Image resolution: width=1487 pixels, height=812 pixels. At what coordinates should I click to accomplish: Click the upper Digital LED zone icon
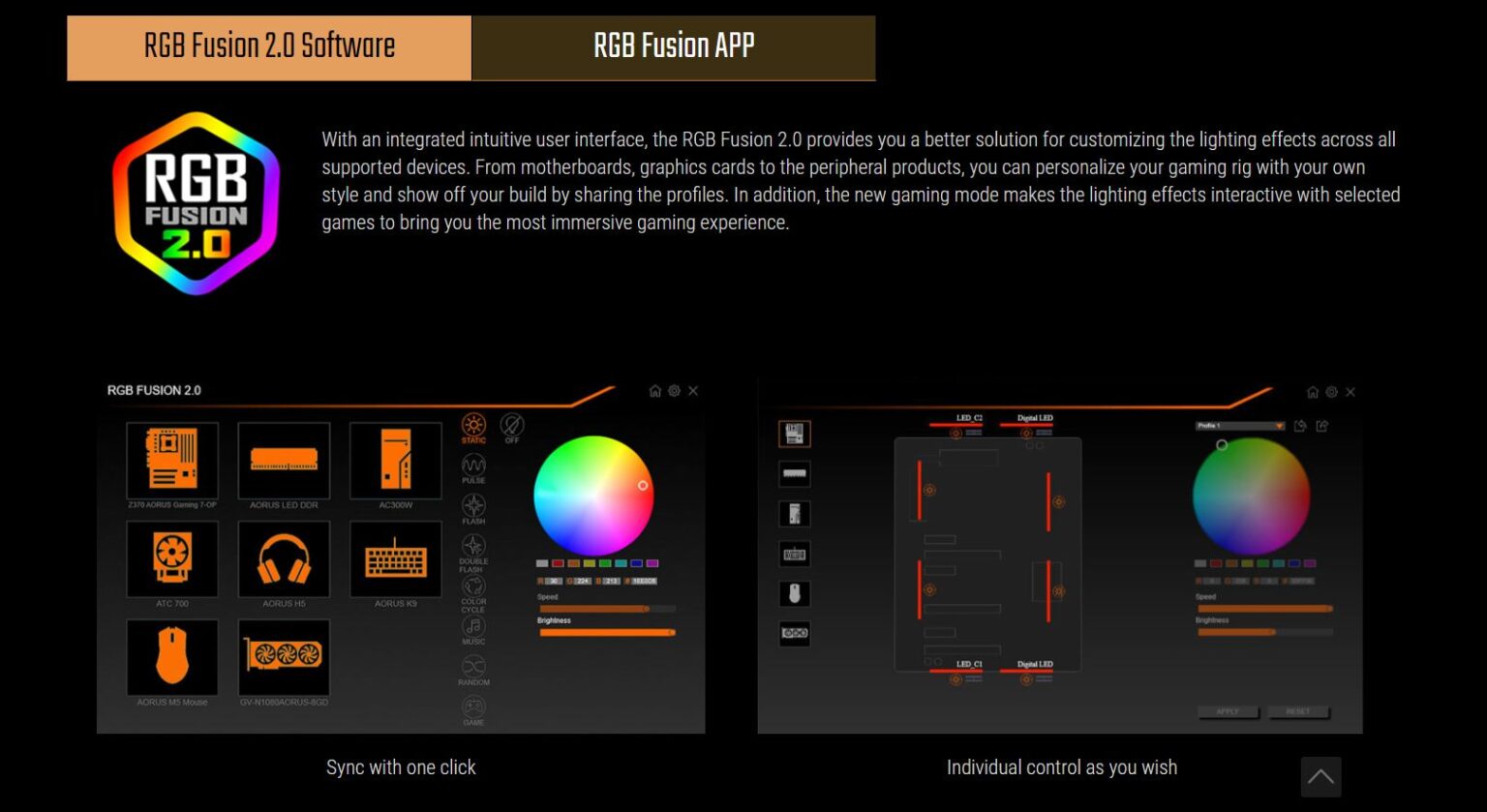[x=1026, y=433]
